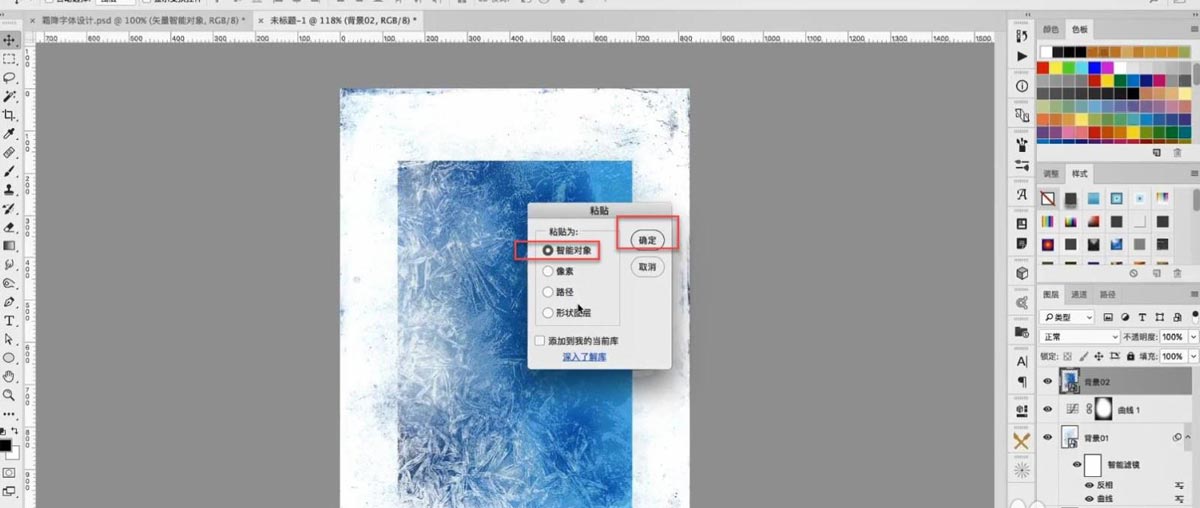Hide the 背景01 layer
Viewport: 1200px width, 508px height.
click(1048, 438)
